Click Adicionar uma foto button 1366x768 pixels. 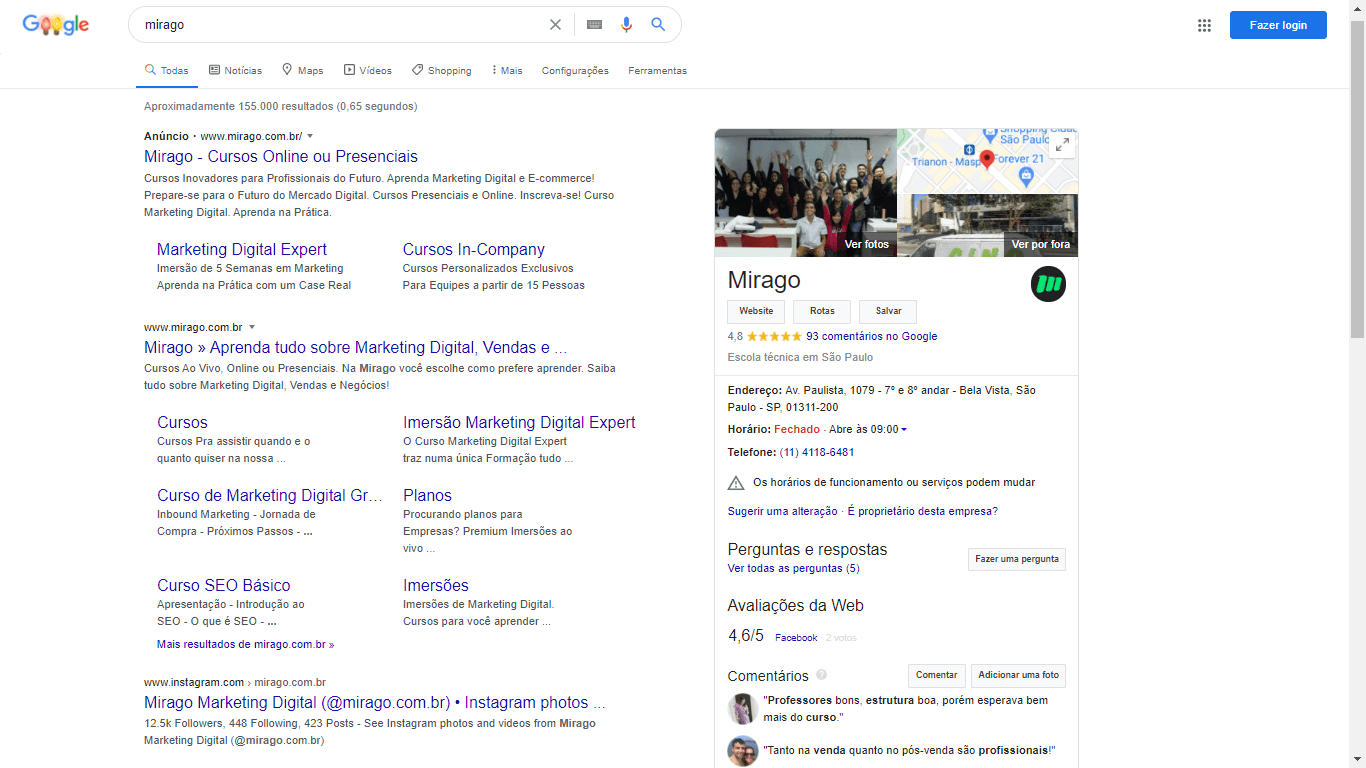click(1018, 675)
